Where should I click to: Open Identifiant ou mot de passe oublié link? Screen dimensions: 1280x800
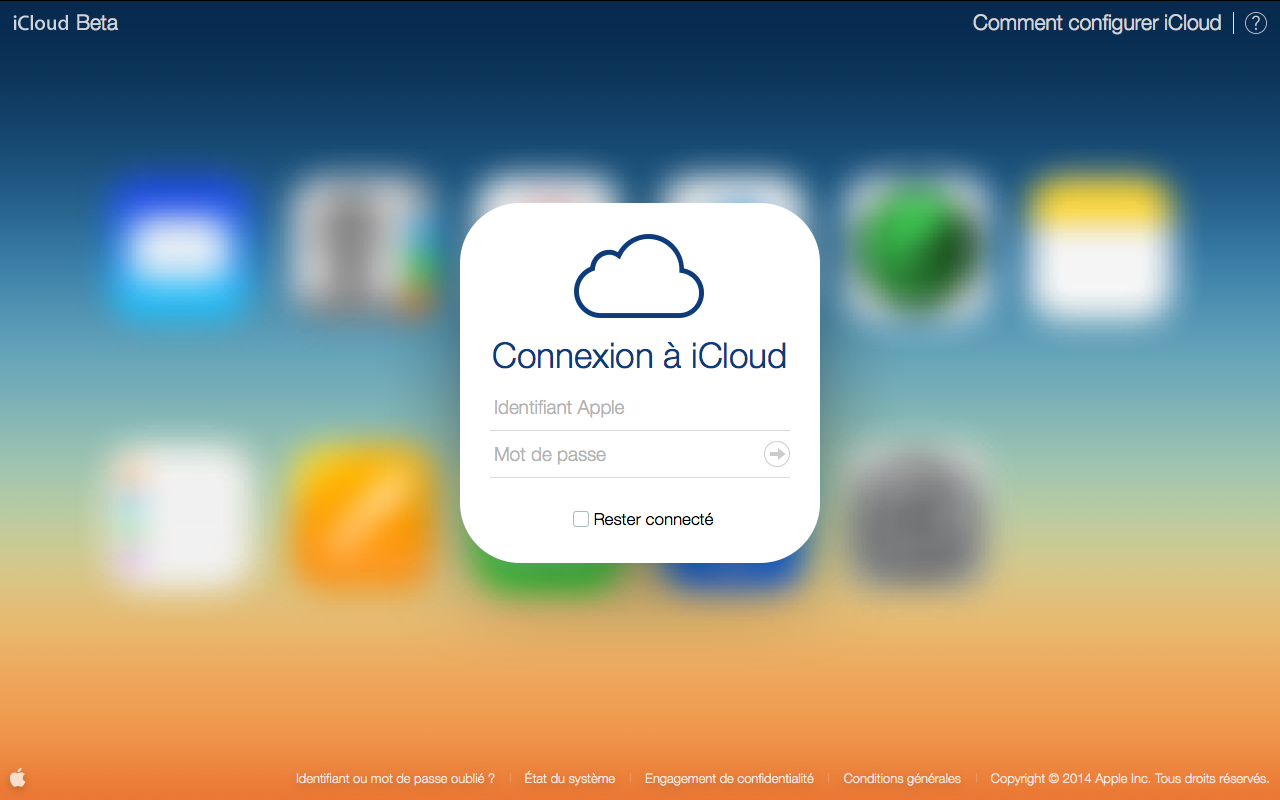(395, 778)
